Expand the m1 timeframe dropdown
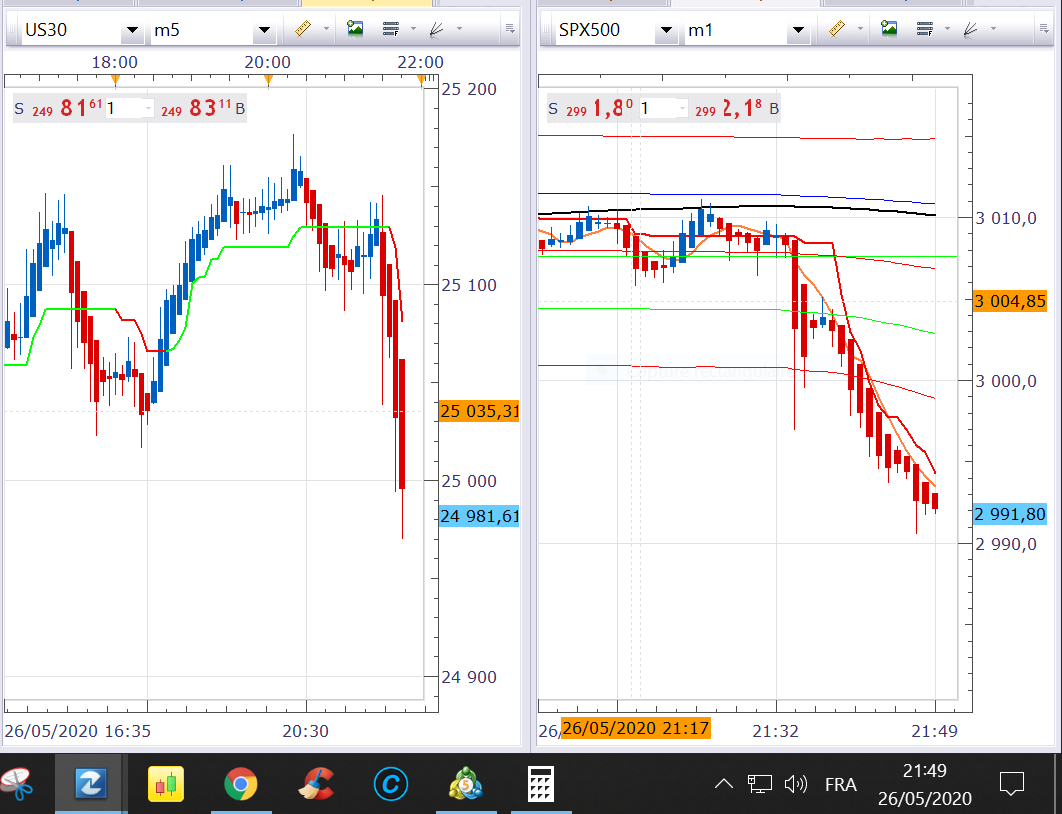 pos(798,32)
